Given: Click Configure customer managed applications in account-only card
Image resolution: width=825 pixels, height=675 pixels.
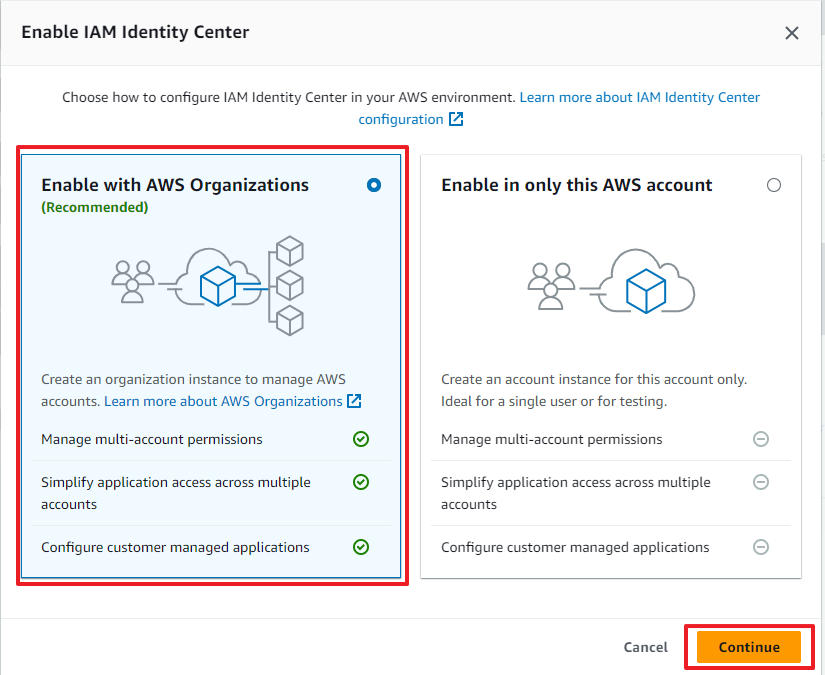Looking at the screenshot, I should click(575, 547).
